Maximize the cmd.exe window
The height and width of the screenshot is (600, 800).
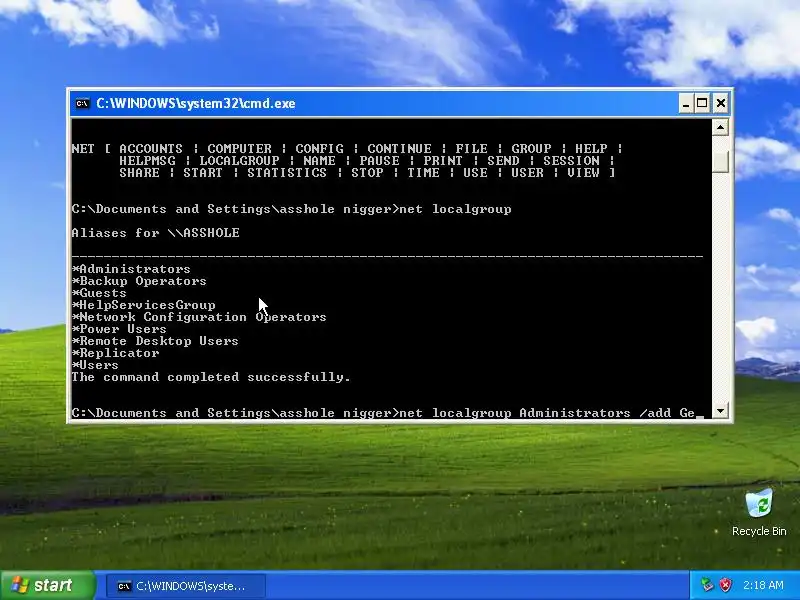point(703,104)
